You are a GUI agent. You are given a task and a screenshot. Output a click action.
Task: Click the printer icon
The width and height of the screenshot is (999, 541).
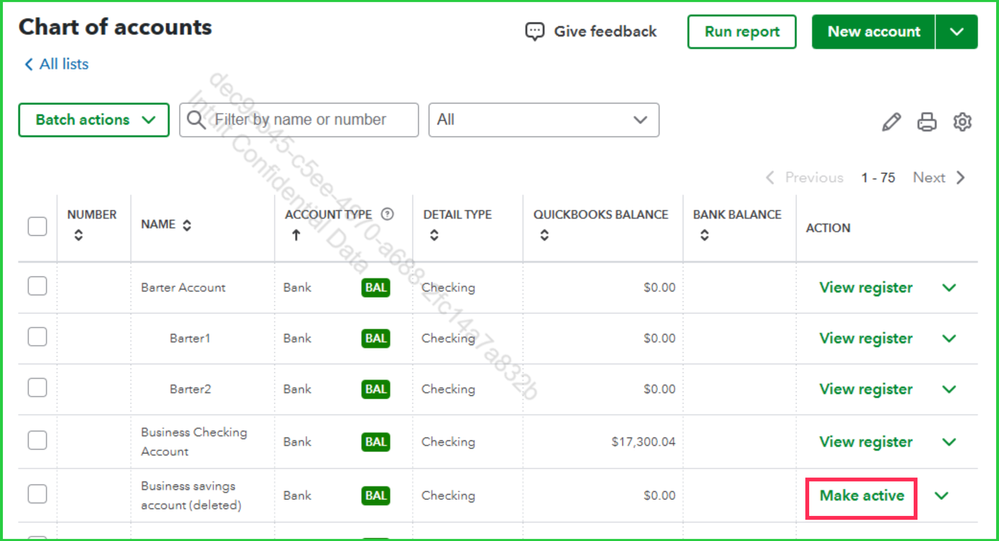(x=927, y=122)
